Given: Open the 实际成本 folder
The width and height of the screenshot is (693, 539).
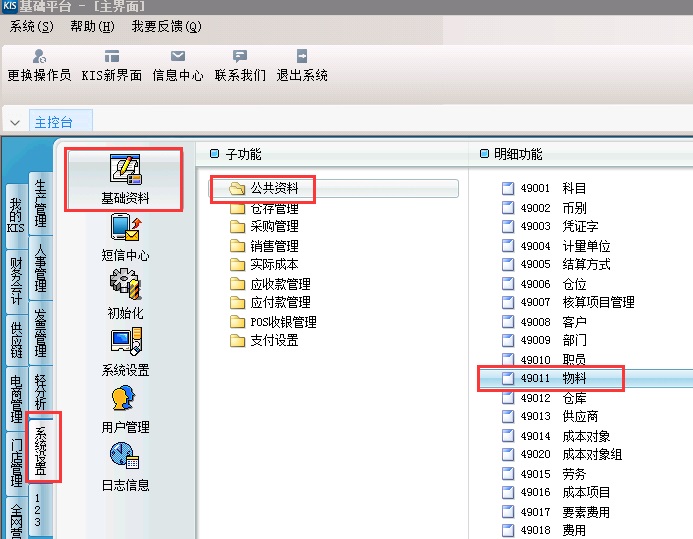Looking at the screenshot, I should coord(264,265).
